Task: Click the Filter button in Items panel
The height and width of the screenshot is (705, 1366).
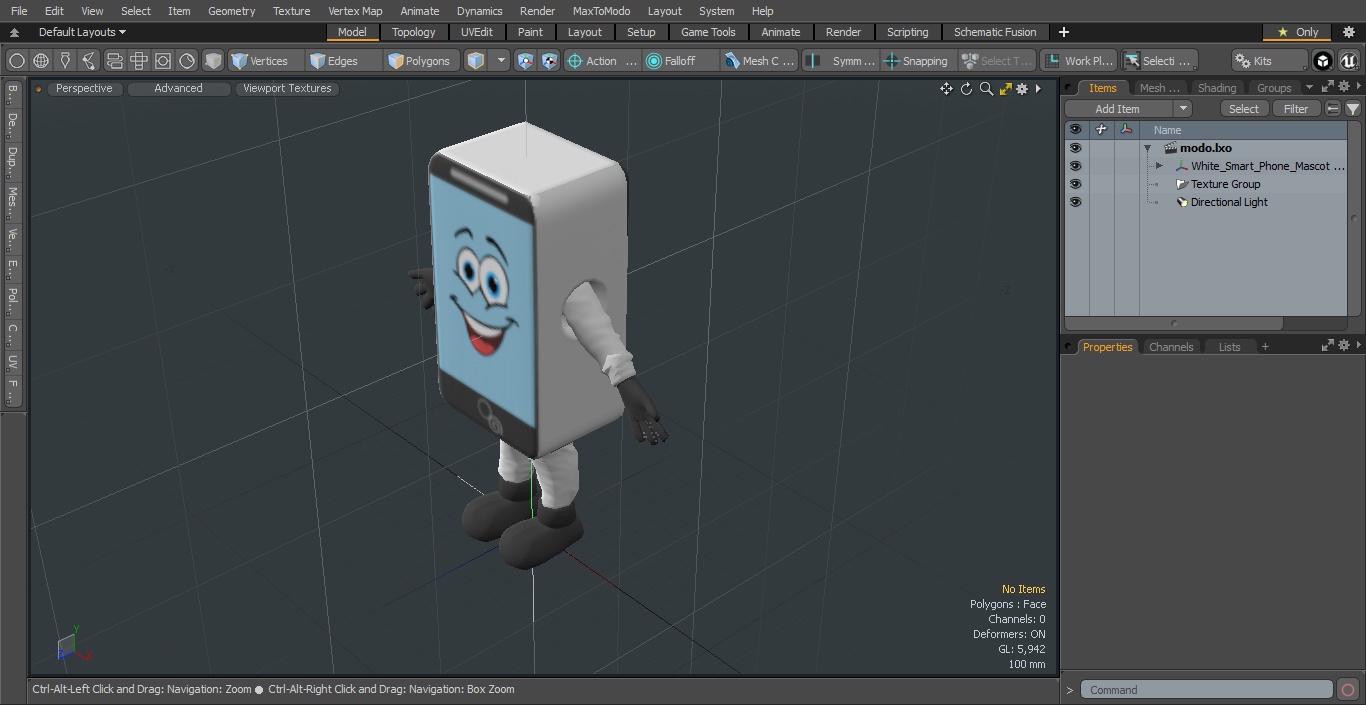Action: click(1296, 109)
